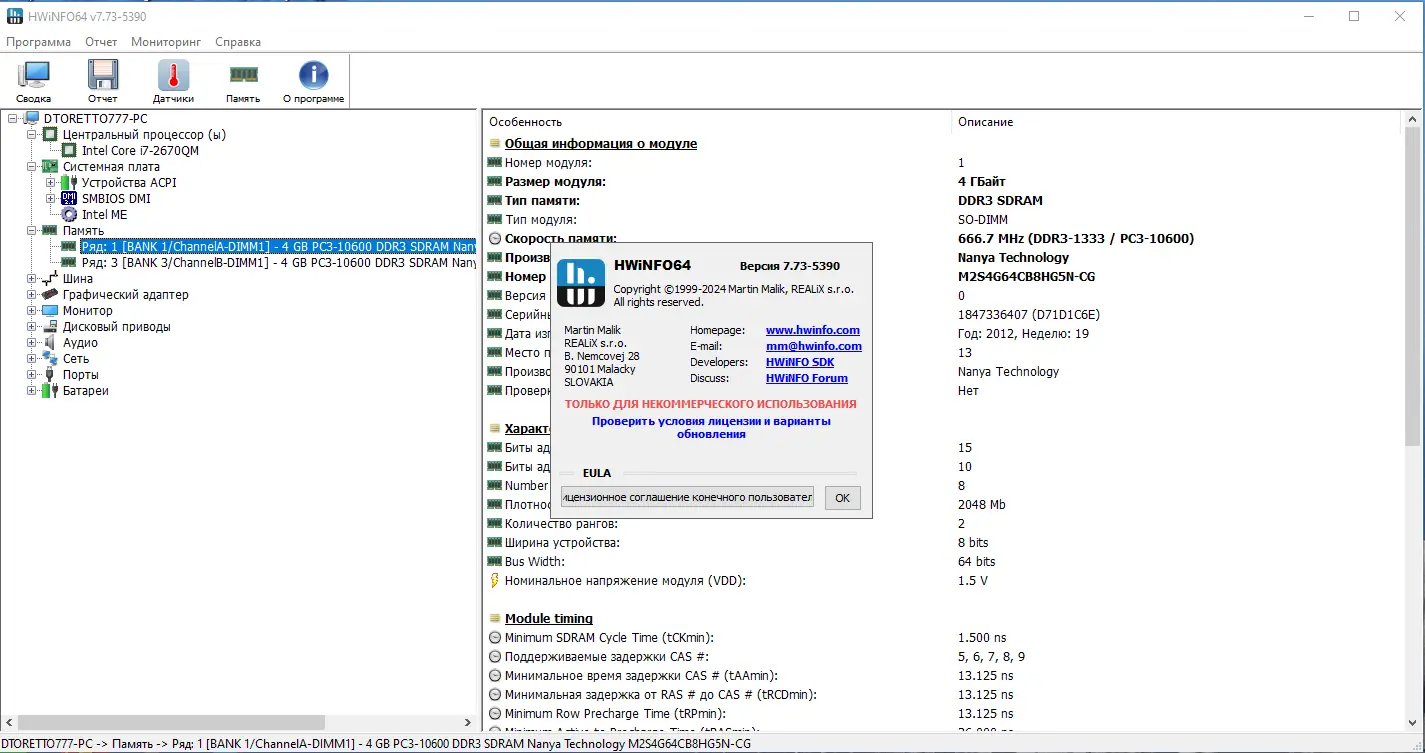Select the Ряд: 1 BANK 1 memory row
1425x753 pixels.
pos(278,246)
